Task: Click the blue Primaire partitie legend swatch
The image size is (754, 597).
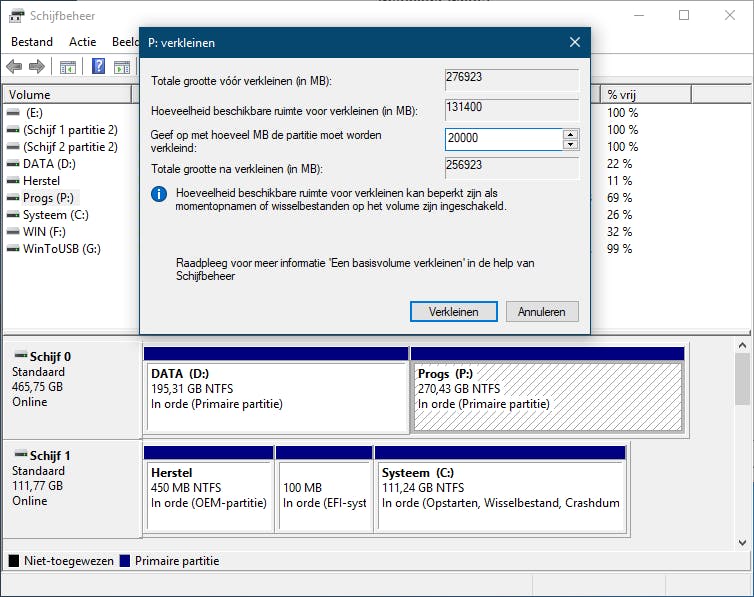Action: (125, 561)
